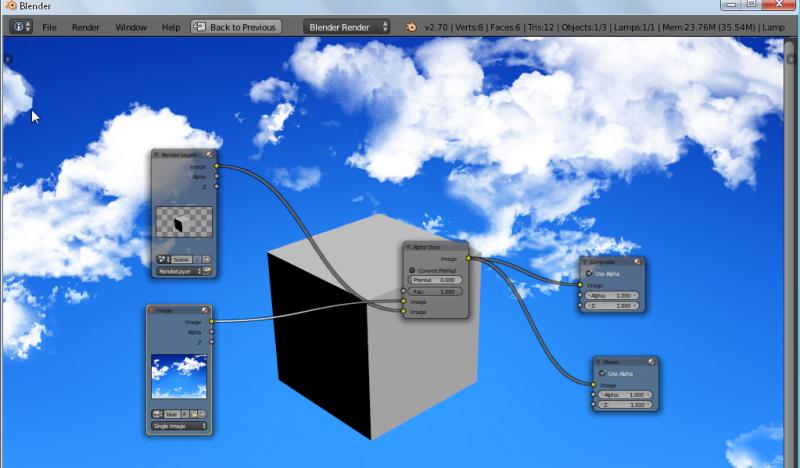Collapse the Render Layers node triangle
The image size is (800, 468).
(157, 154)
